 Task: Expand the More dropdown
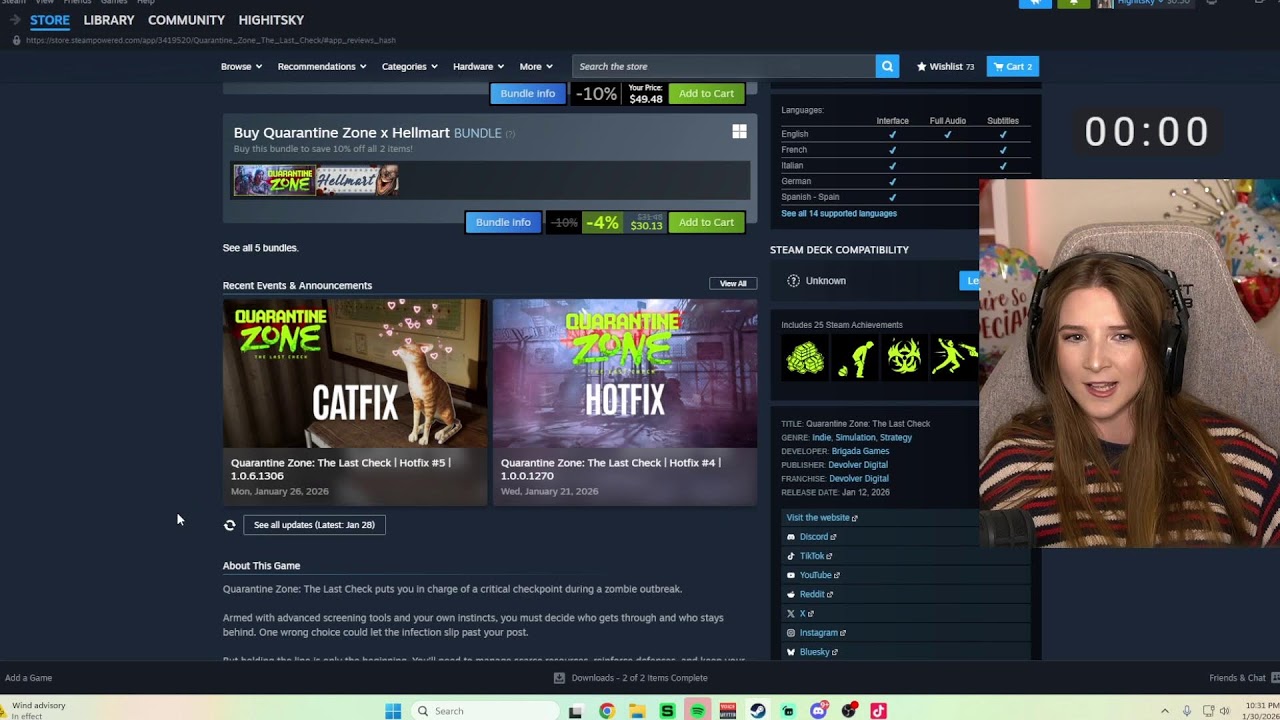tap(536, 66)
